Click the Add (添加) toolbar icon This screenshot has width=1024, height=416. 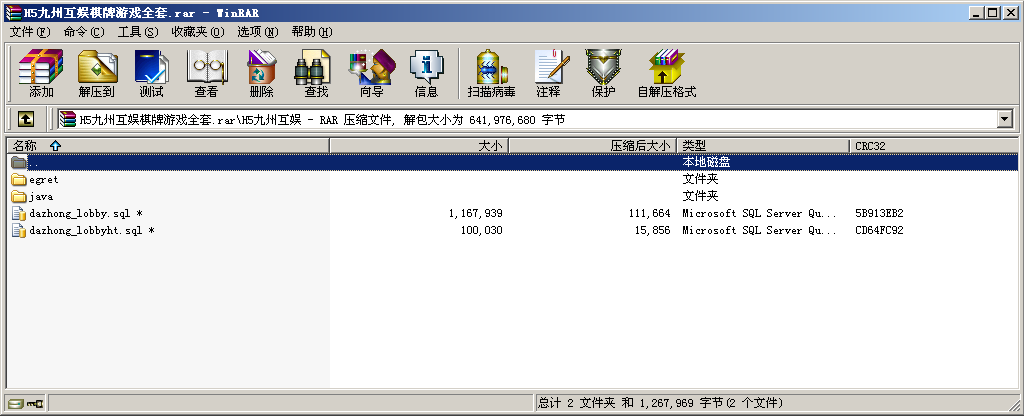point(41,74)
